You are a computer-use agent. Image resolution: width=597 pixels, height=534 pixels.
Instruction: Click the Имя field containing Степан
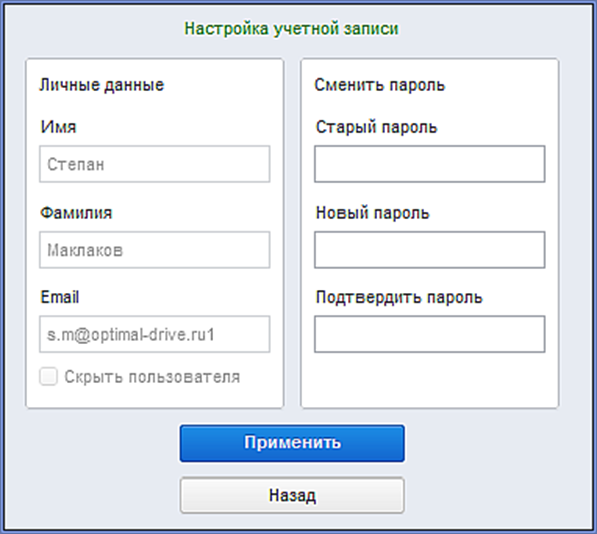[155, 164]
